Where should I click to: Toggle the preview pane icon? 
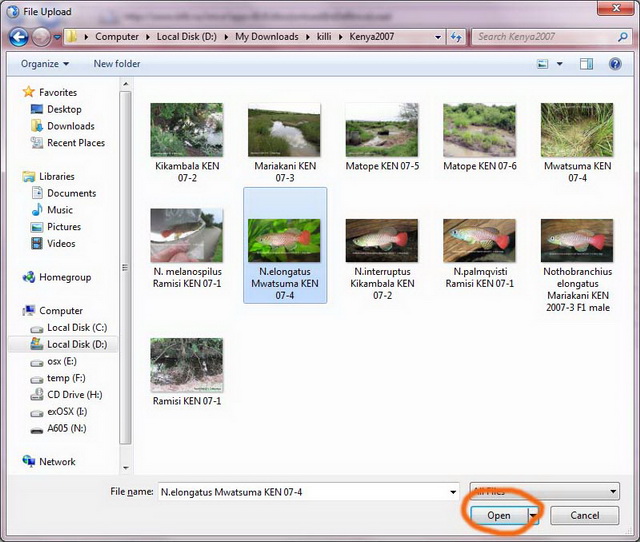pos(587,64)
